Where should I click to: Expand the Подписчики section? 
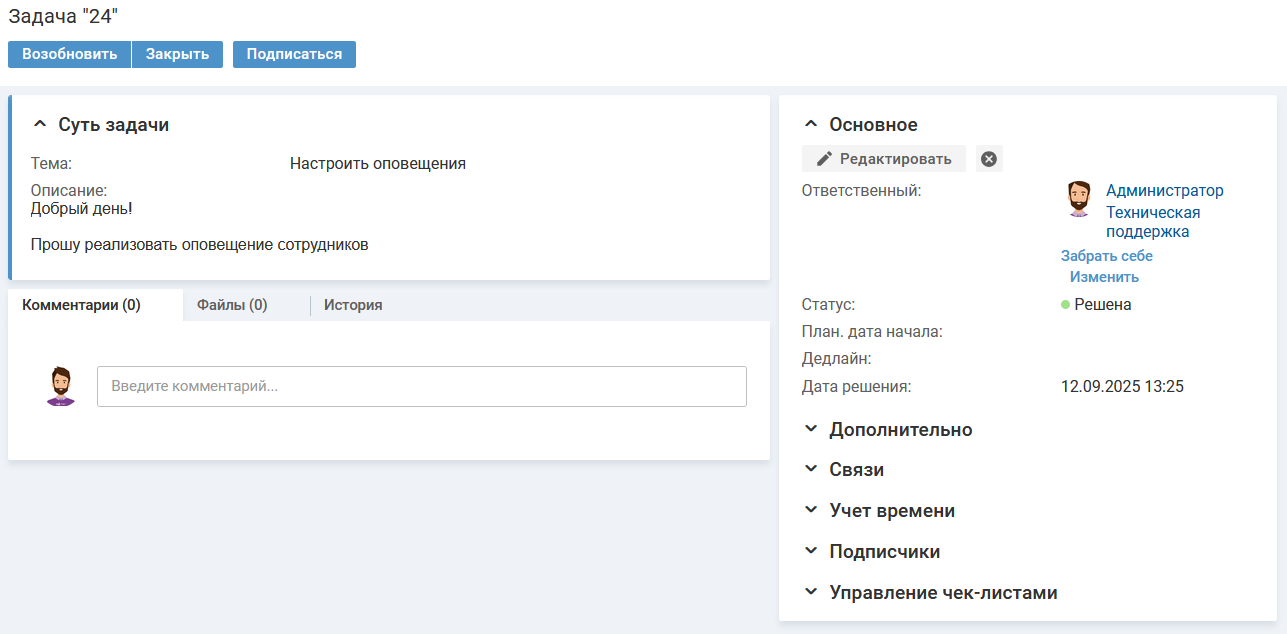(x=811, y=551)
